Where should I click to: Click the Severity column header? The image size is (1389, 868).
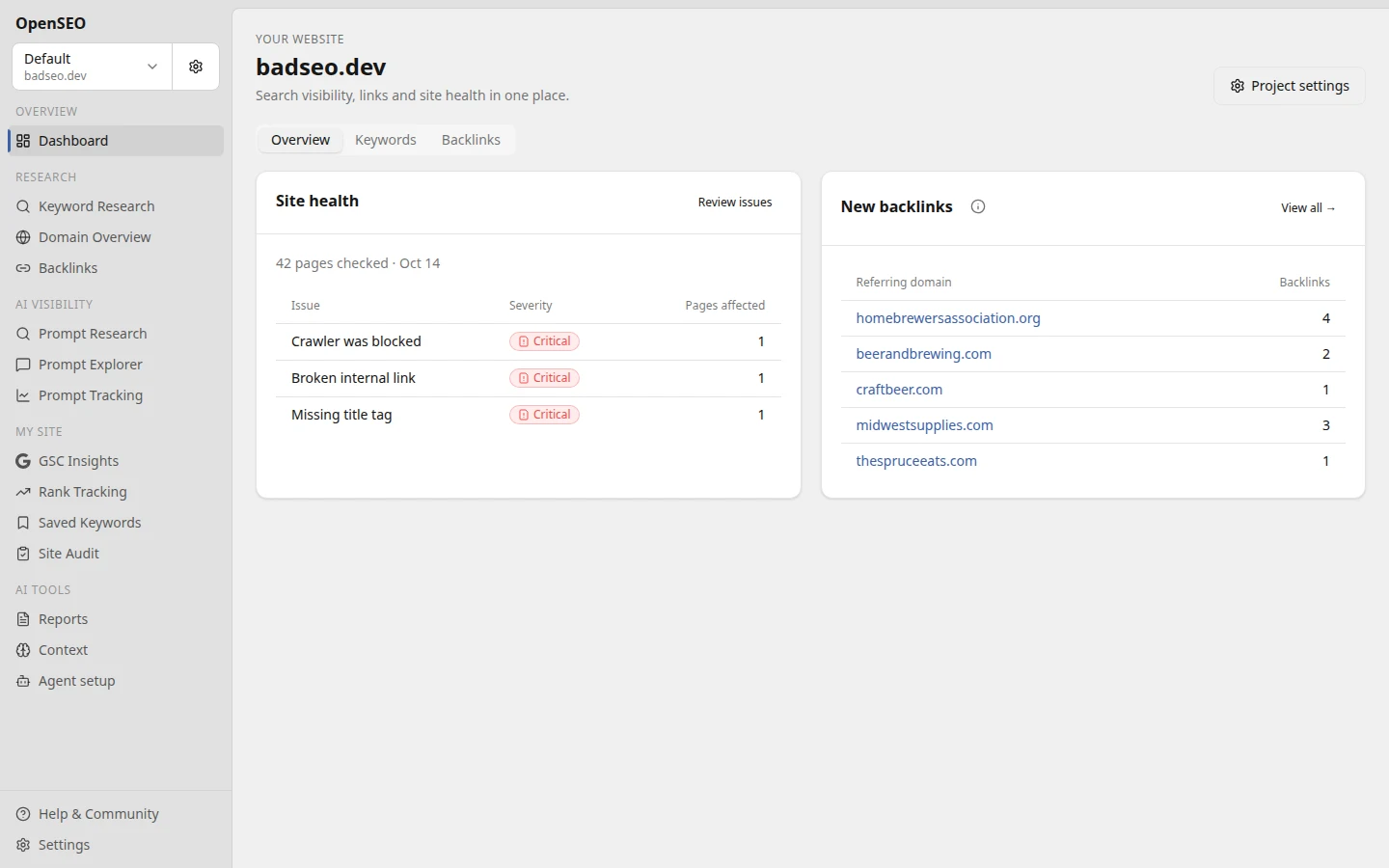tap(531, 306)
